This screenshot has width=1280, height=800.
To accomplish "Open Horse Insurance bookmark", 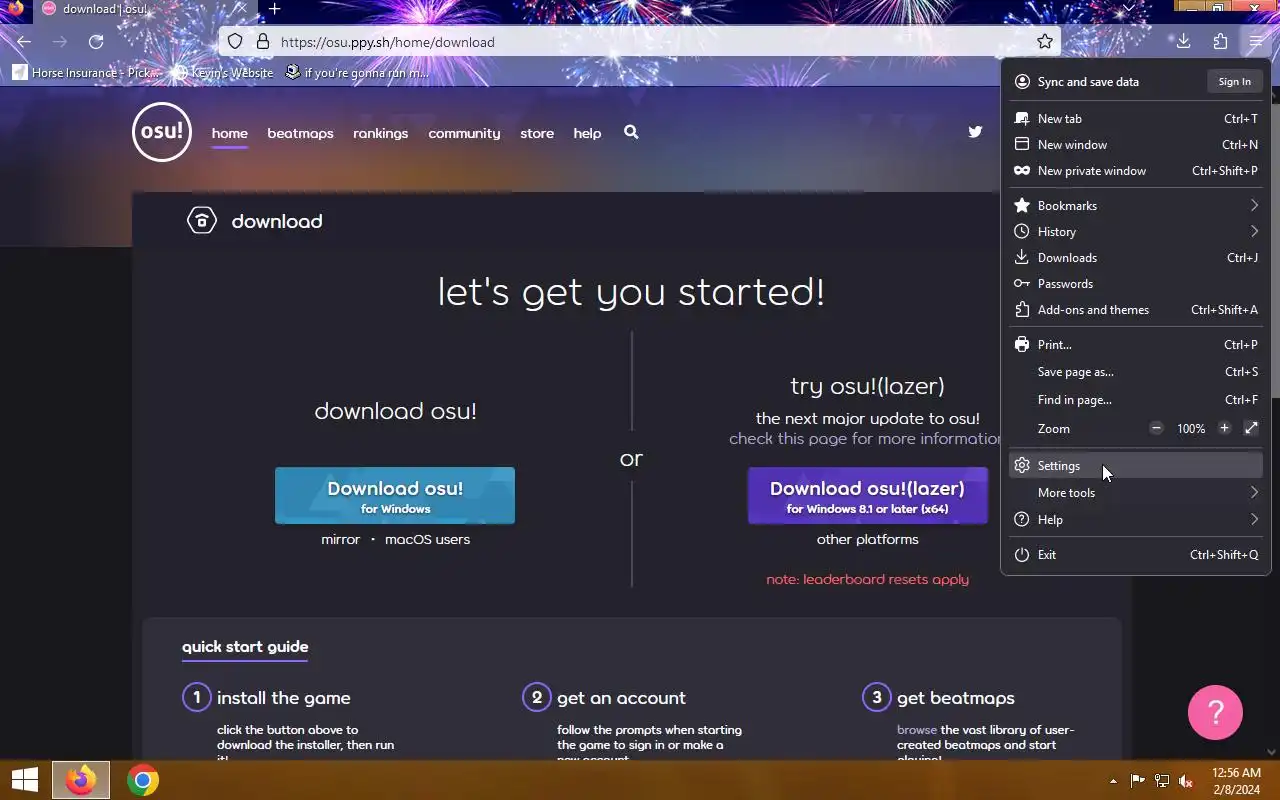I will [x=87, y=72].
